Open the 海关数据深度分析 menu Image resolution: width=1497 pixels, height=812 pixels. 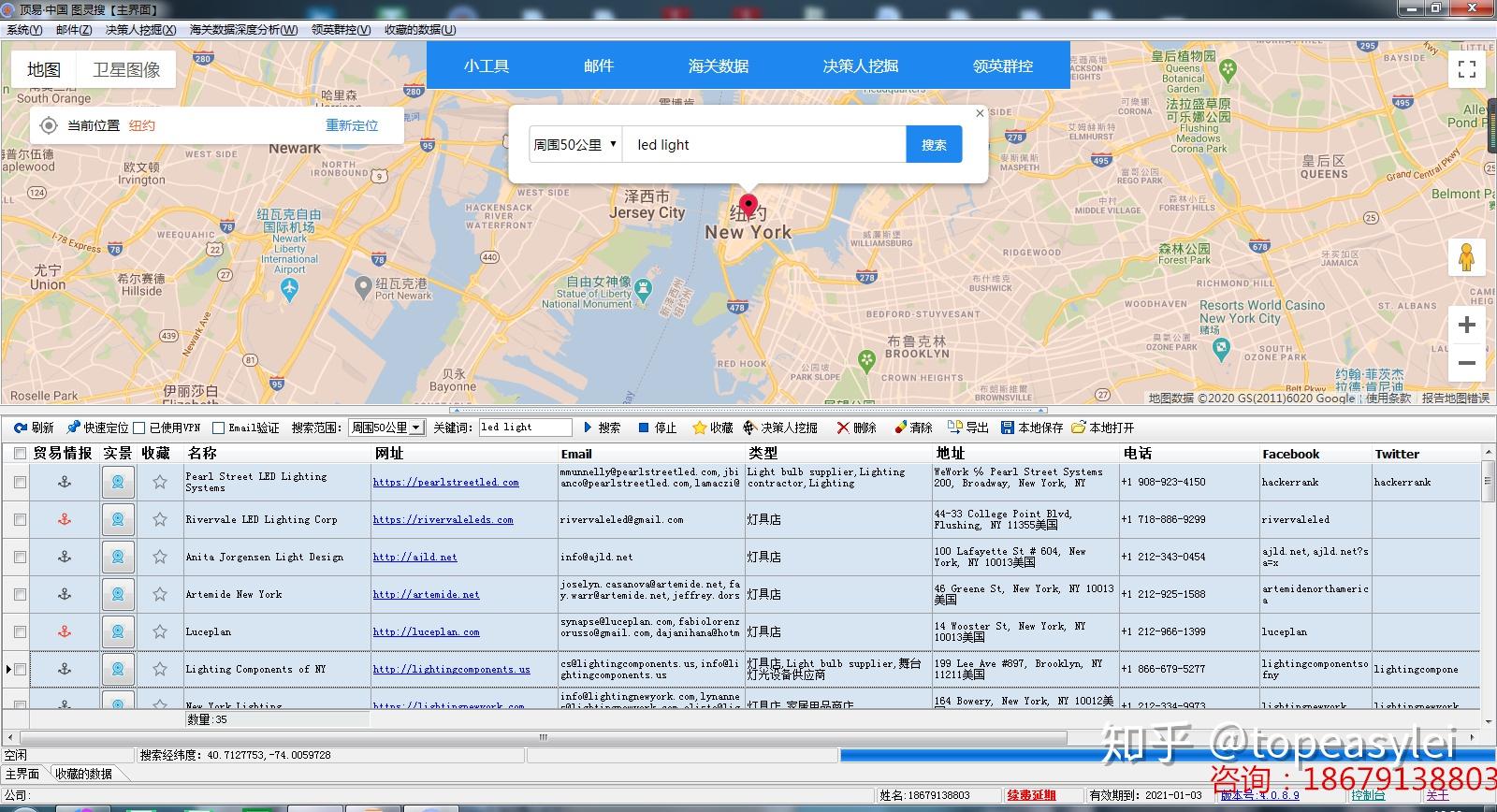tap(244, 30)
